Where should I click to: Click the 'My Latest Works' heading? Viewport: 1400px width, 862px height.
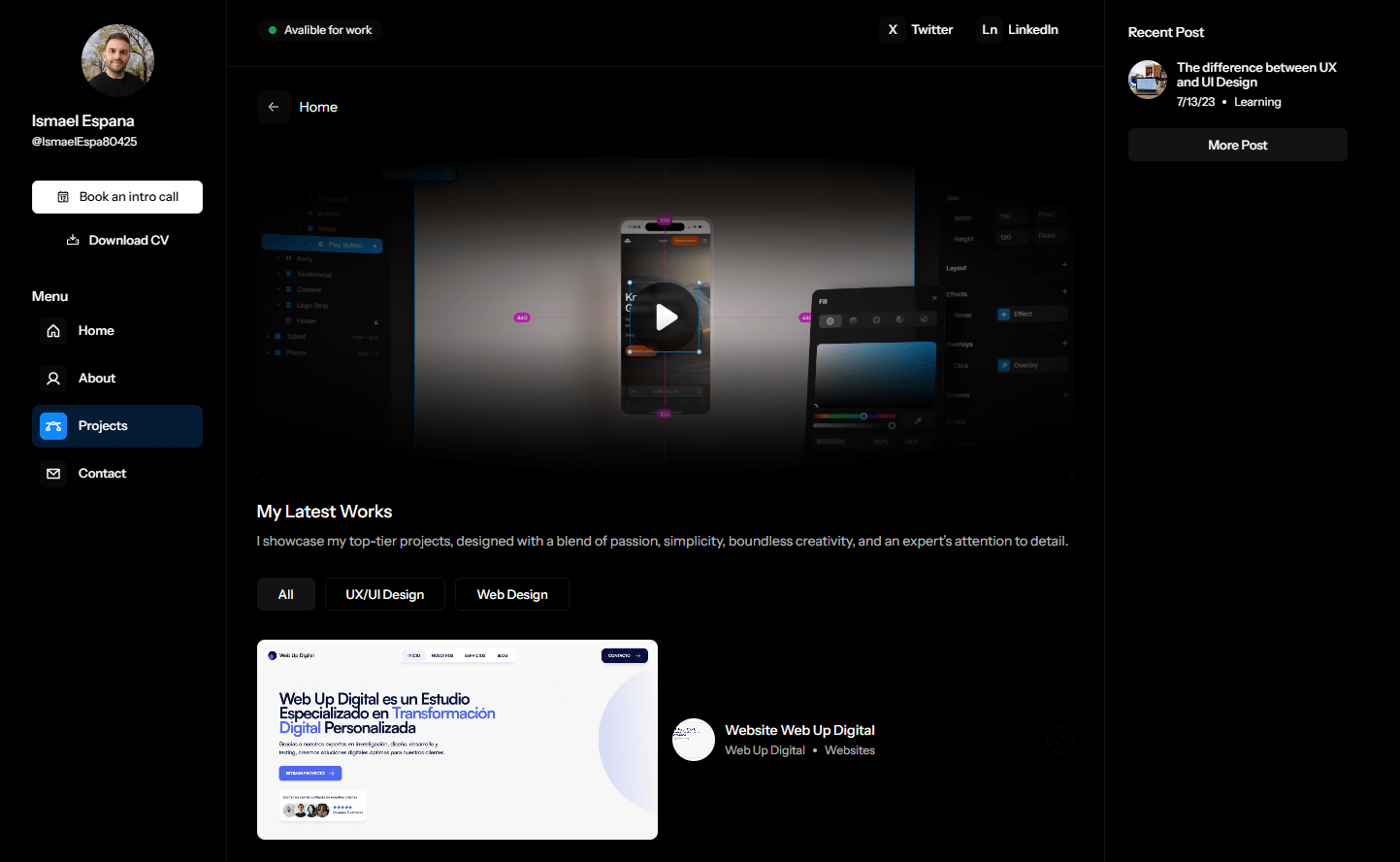pyautogui.click(x=324, y=512)
